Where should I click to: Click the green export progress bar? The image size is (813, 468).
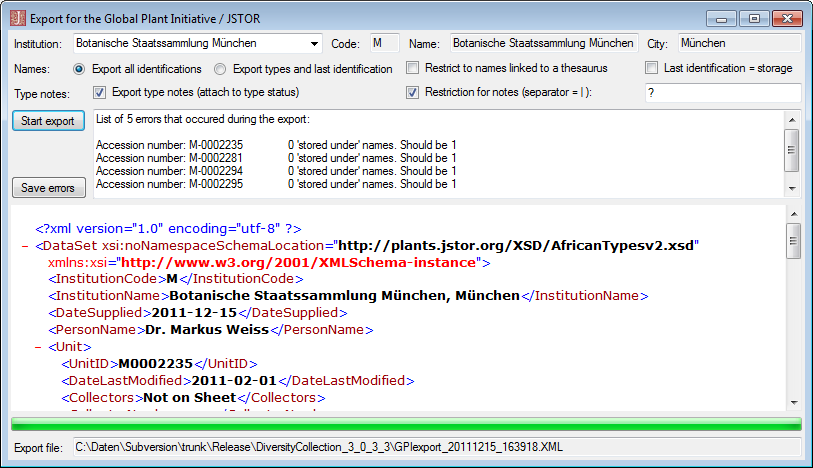tap(406, 424)
